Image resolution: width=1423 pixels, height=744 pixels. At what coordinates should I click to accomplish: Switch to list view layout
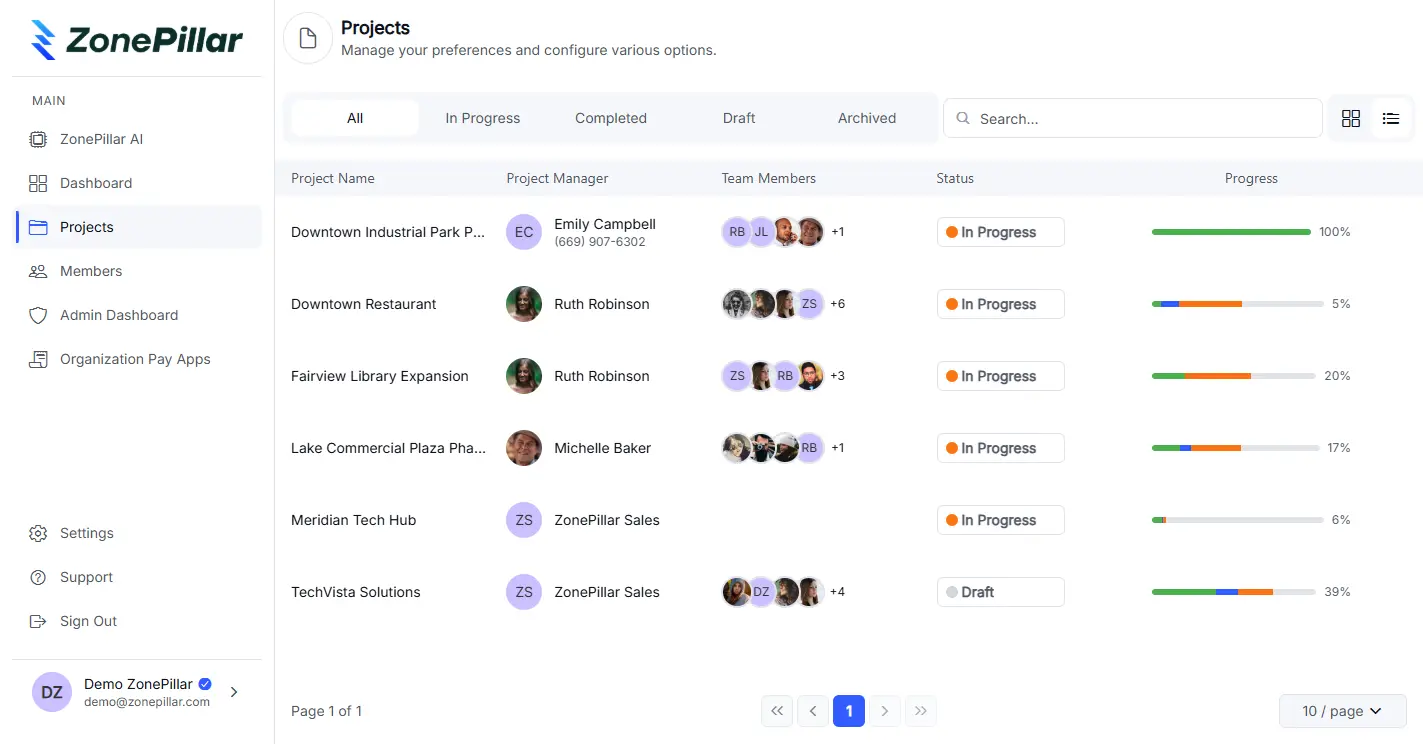coord(1391,118)
